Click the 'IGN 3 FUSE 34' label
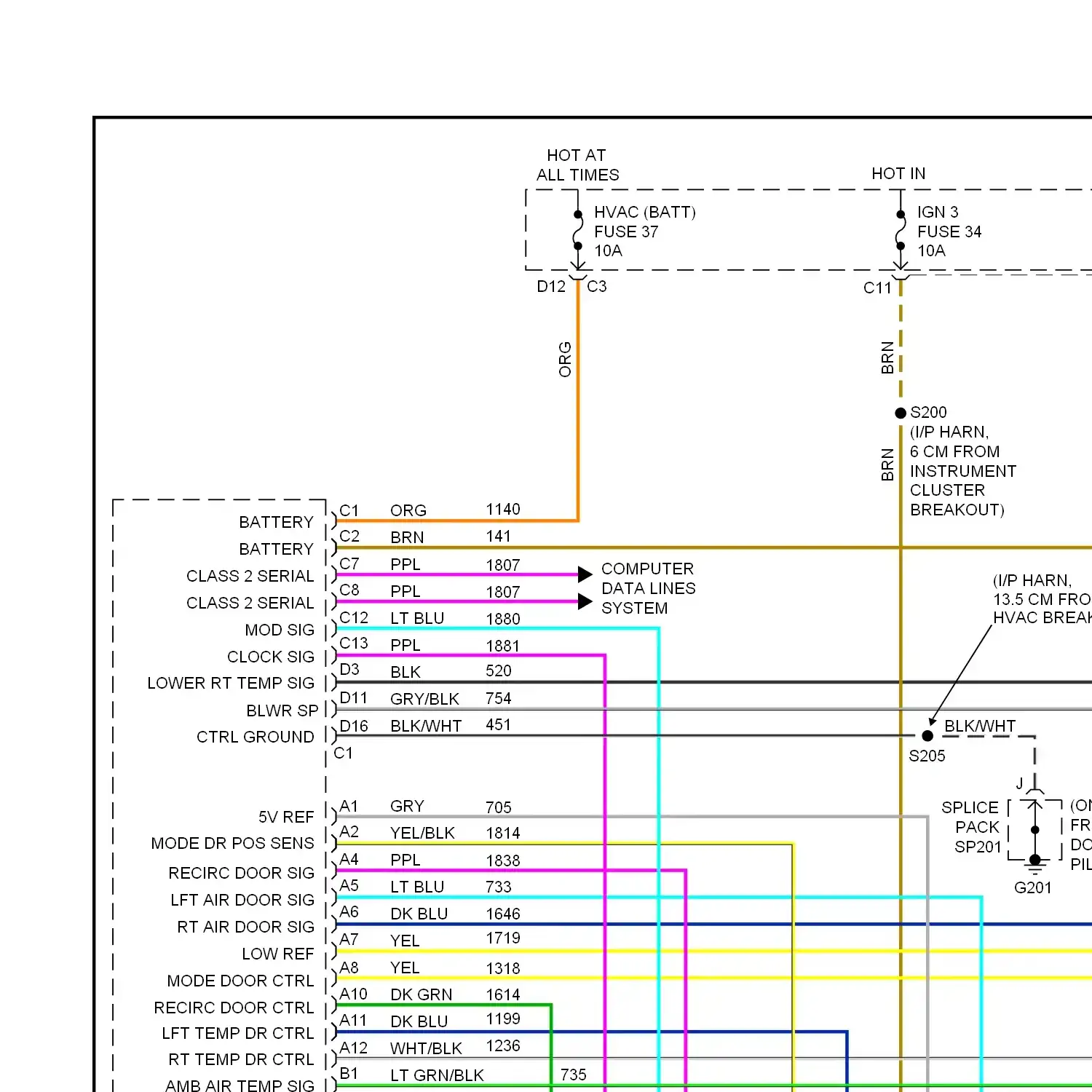The width and height of the screenshot is (1092, 1092). click(949, 222)
